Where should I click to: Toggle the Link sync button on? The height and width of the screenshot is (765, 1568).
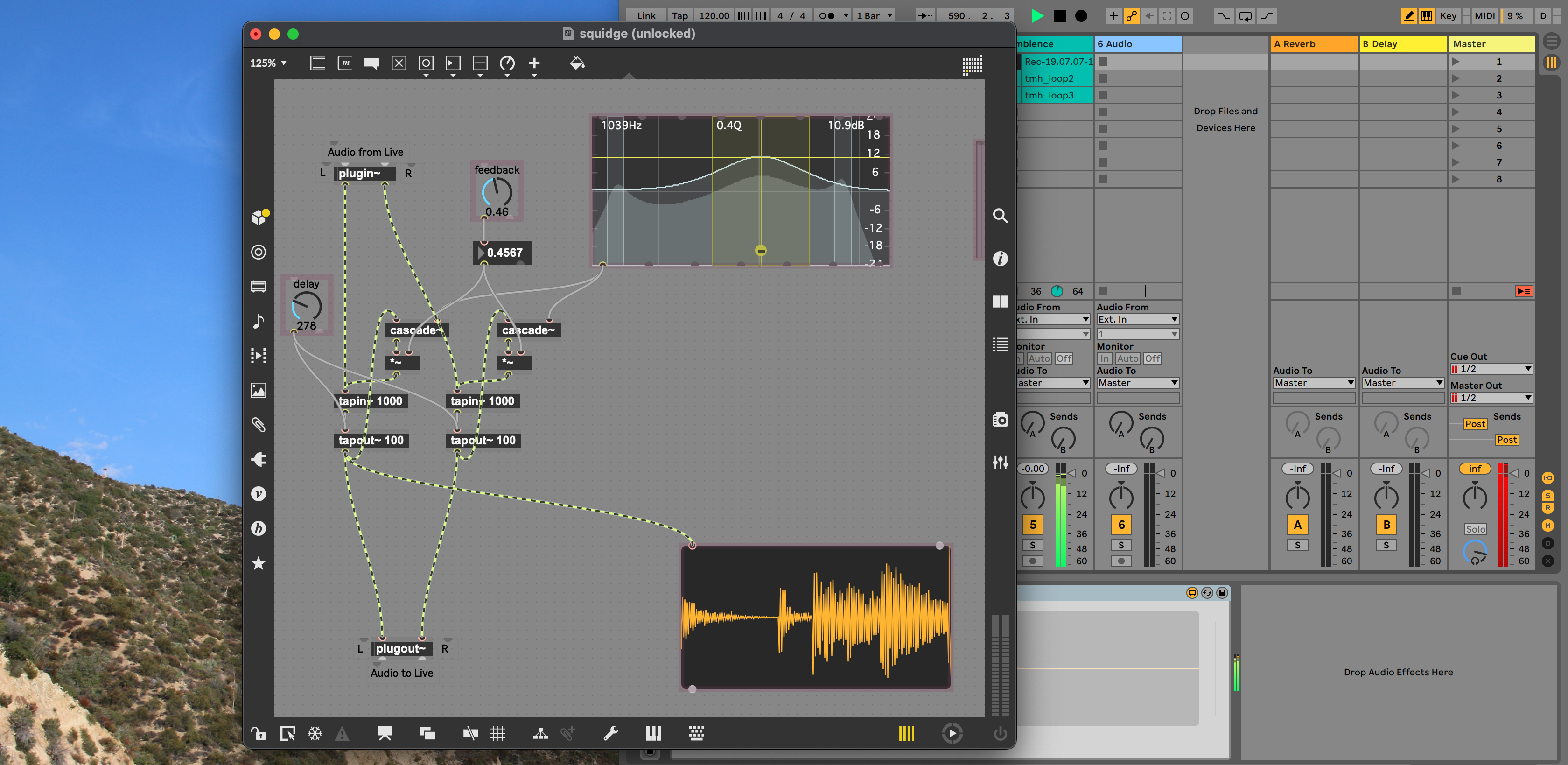[638, 14]
